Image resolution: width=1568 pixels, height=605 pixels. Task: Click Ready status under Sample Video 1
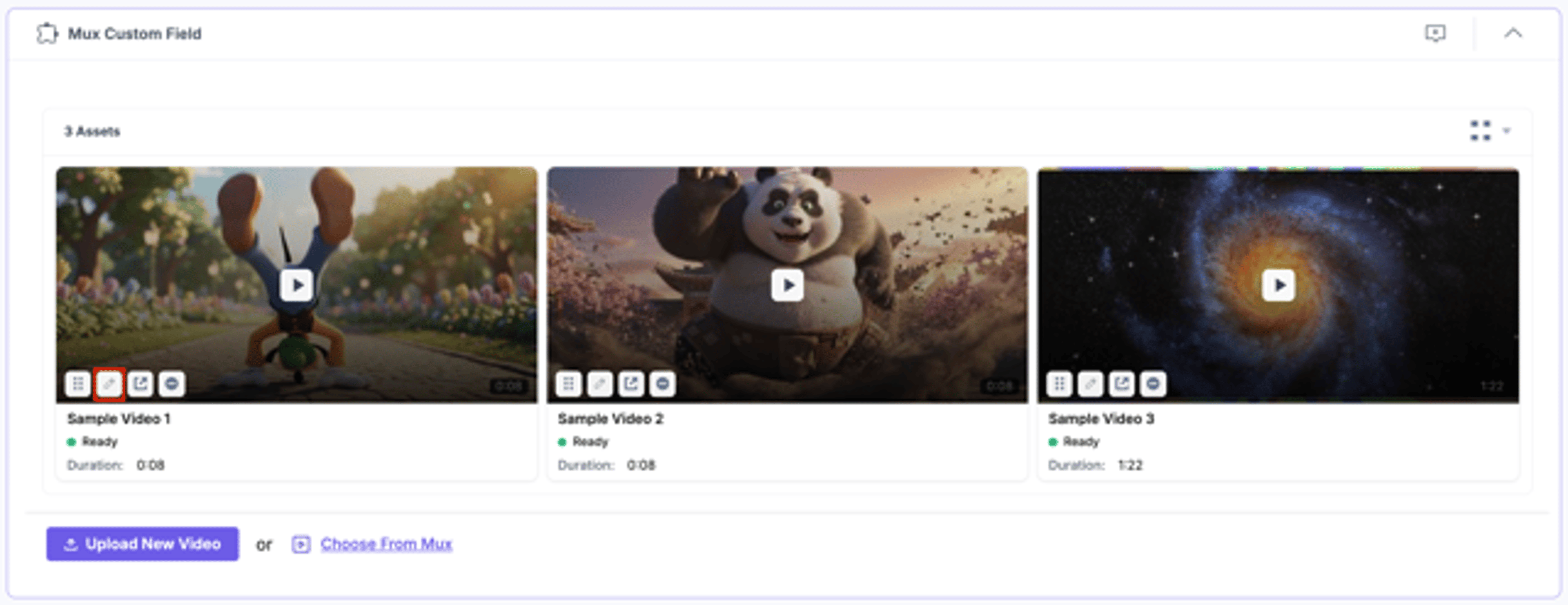tap(93, 442)
